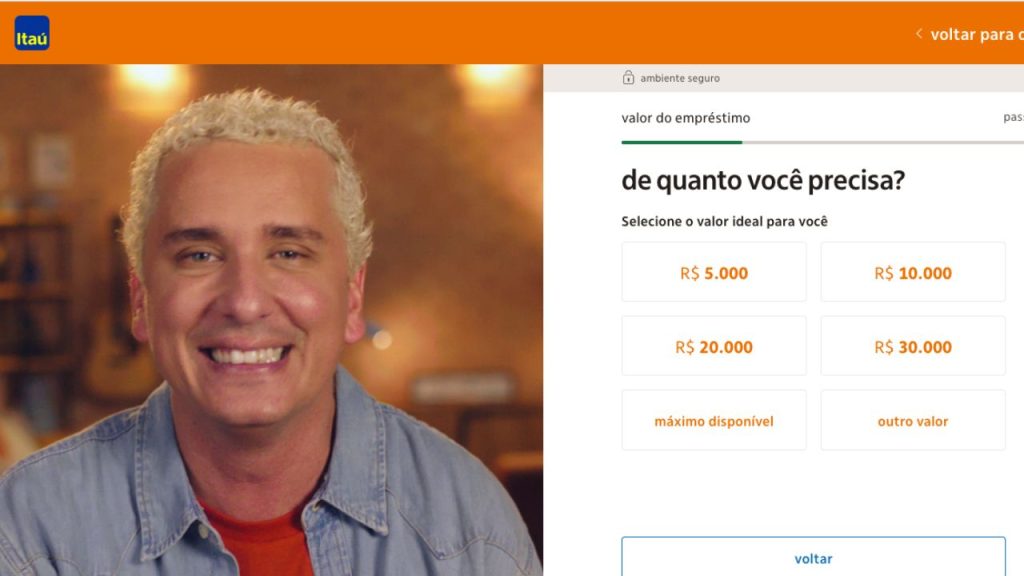Select the R$ 5.000 loan amount
1024x576 pixels.
[x=714, y=272]
